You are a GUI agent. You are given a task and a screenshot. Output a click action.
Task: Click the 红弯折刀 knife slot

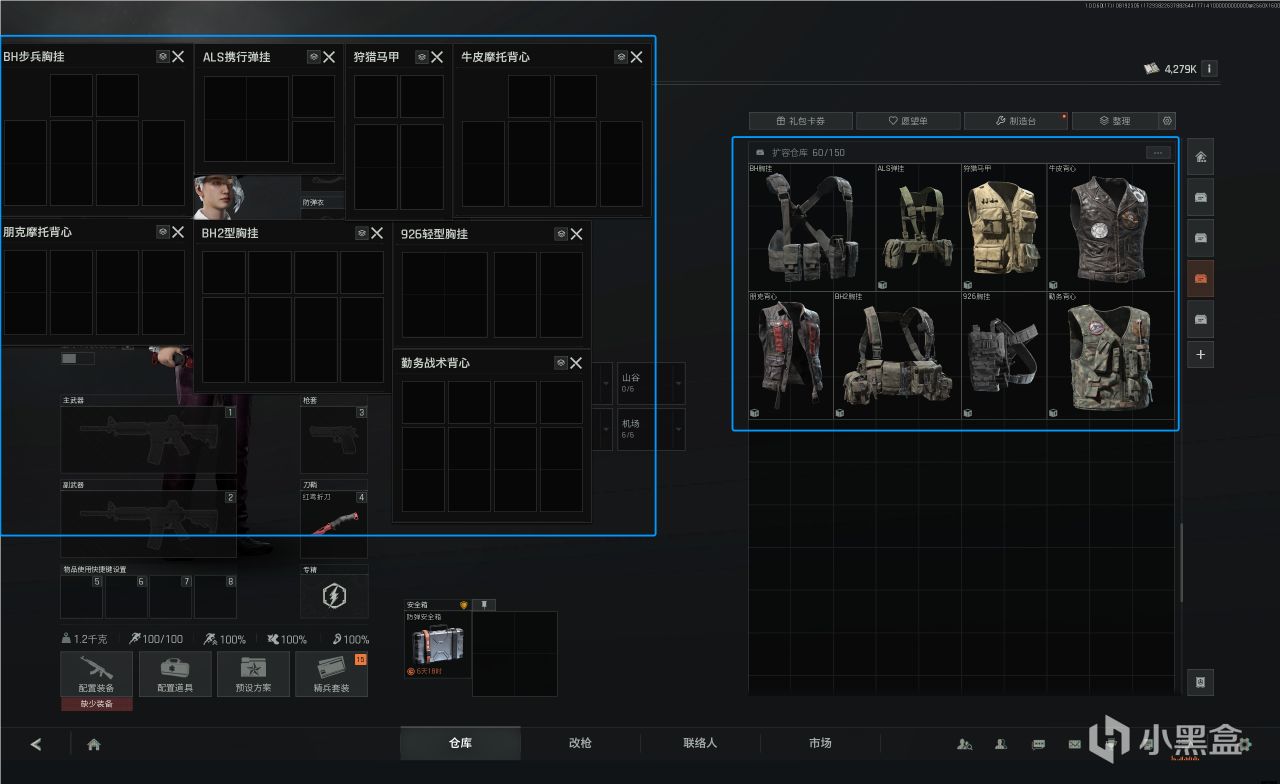334,523
